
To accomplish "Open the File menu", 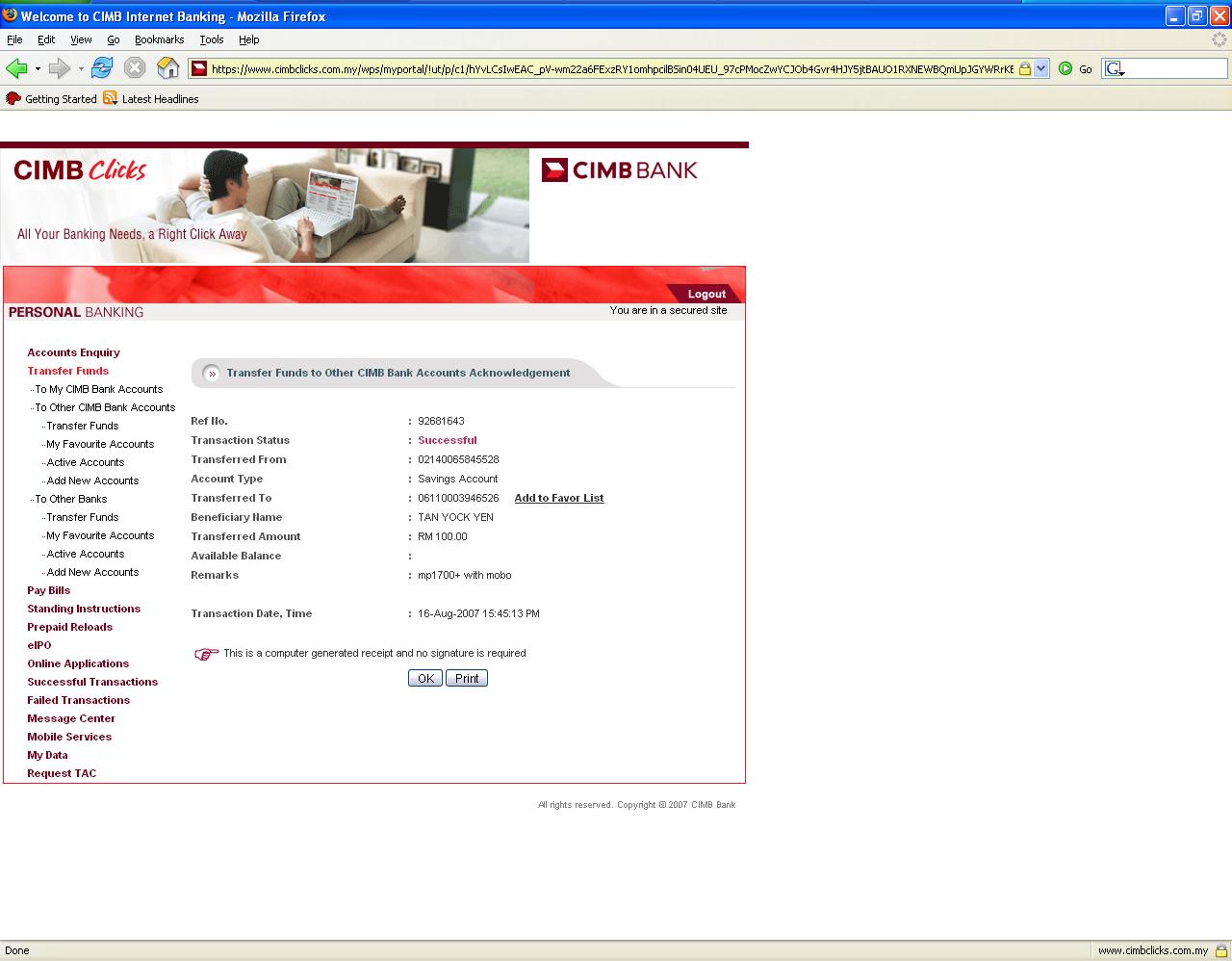I will click(14, 39).
